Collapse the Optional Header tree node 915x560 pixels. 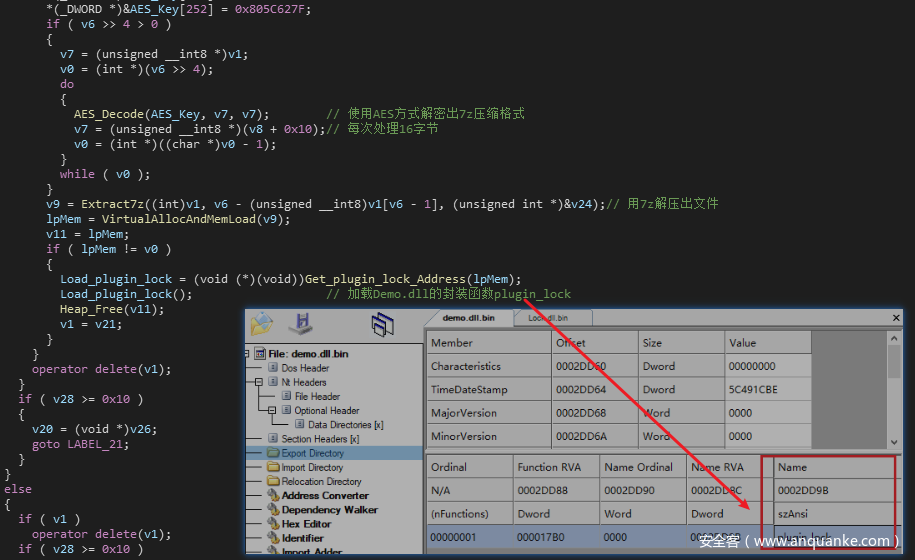tap(273, 410)
